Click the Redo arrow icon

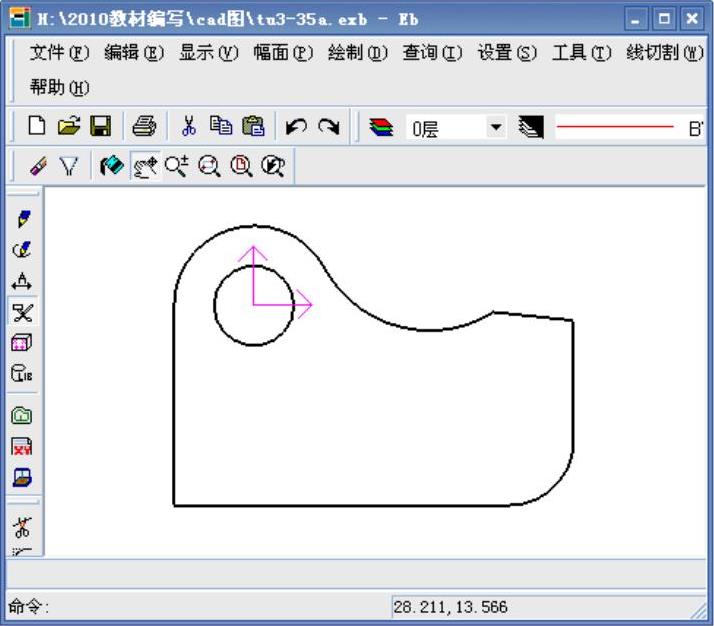pos(328,126)
